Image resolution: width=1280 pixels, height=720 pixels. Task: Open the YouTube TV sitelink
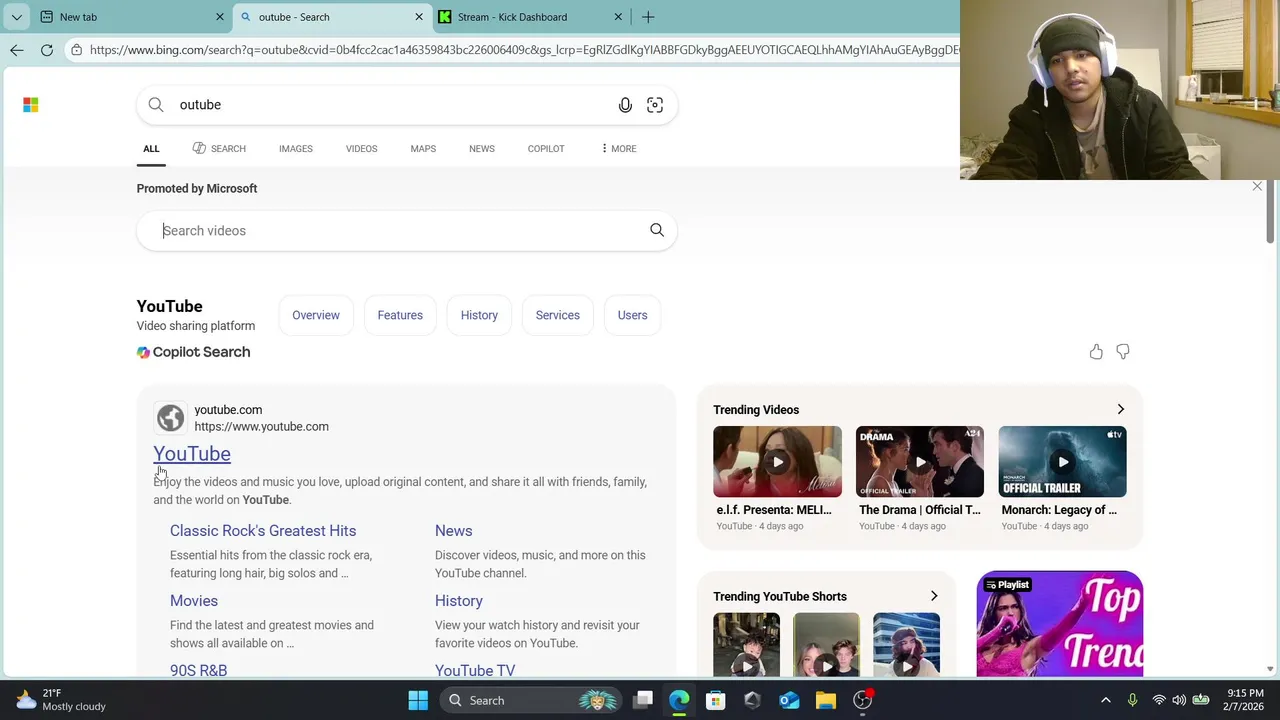(475, 670)
